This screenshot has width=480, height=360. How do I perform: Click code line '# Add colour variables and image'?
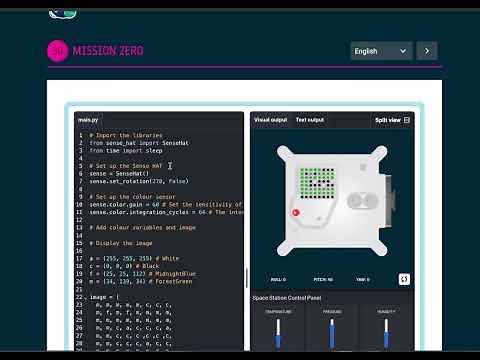click(142, 228)
